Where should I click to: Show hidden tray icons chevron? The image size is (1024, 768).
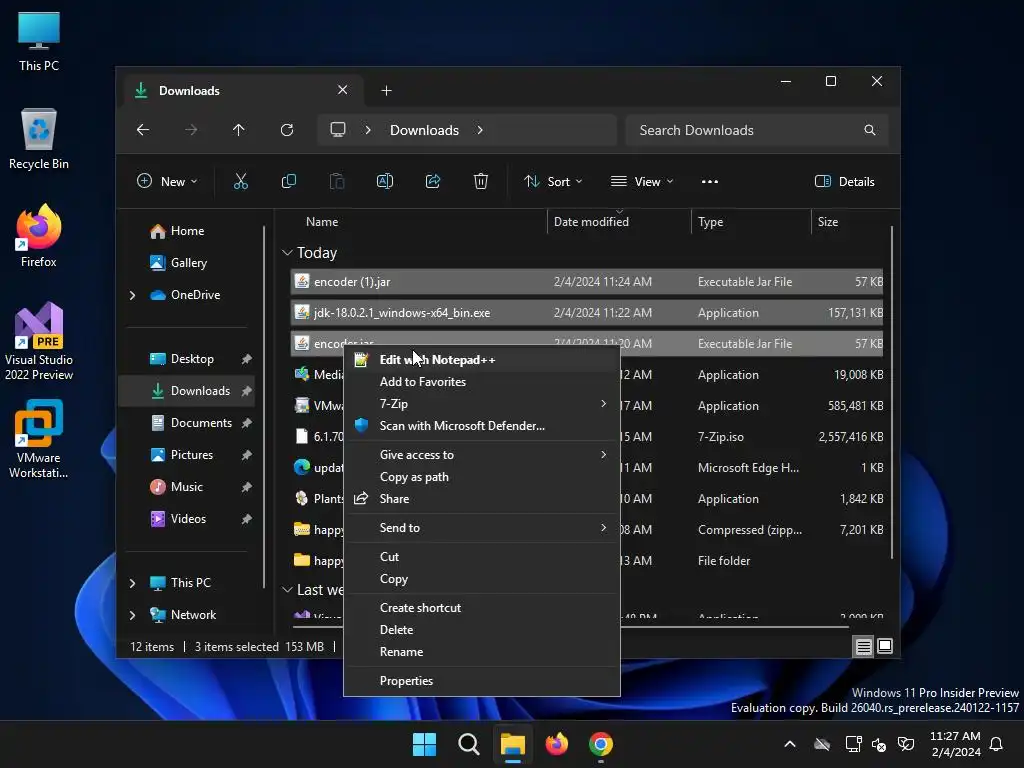790,744
